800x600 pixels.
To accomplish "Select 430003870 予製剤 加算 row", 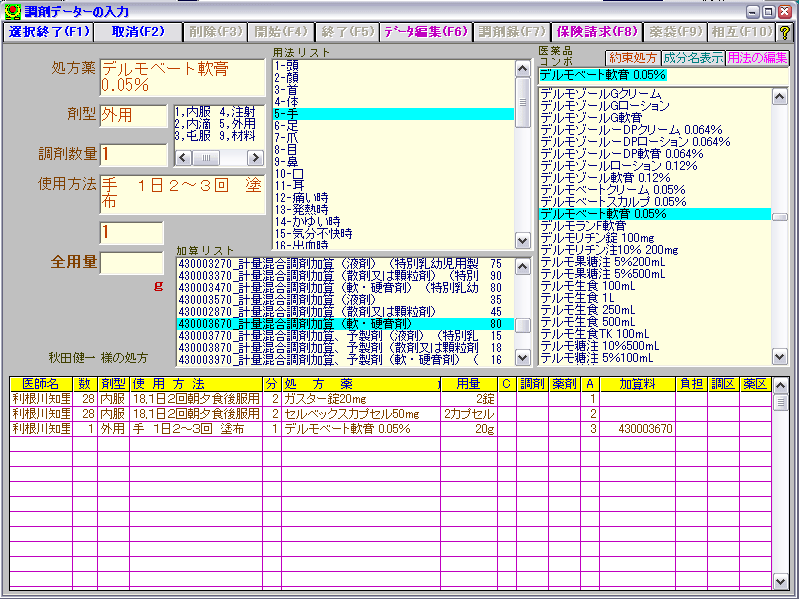I will tap(345, 348).
